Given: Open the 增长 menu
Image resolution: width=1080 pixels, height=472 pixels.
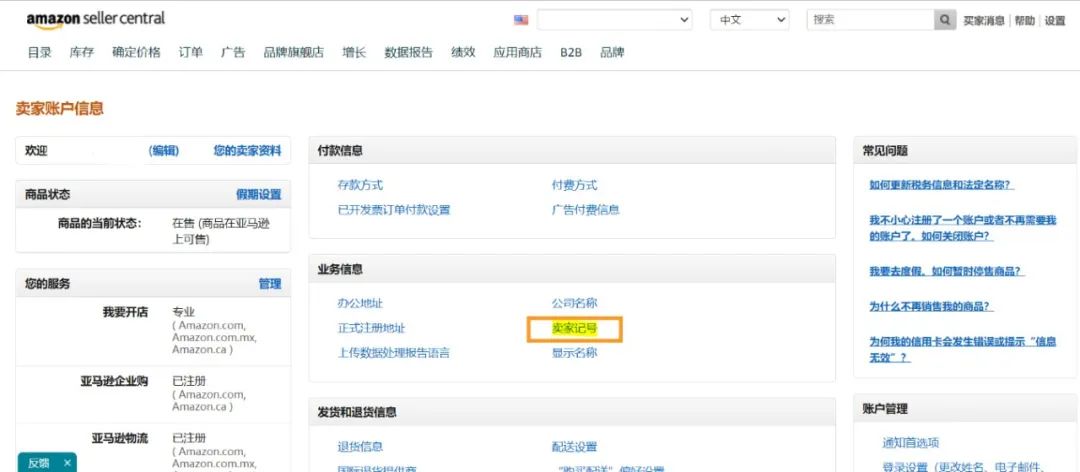Looking at the screenshot, I should 354,52.
